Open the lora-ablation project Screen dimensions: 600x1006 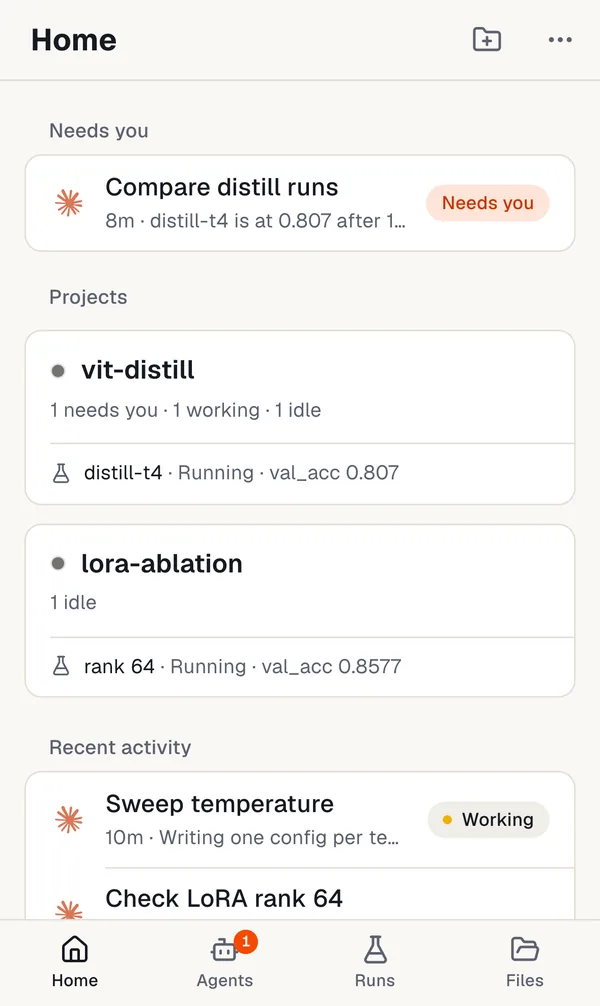[x=300, y=581]
